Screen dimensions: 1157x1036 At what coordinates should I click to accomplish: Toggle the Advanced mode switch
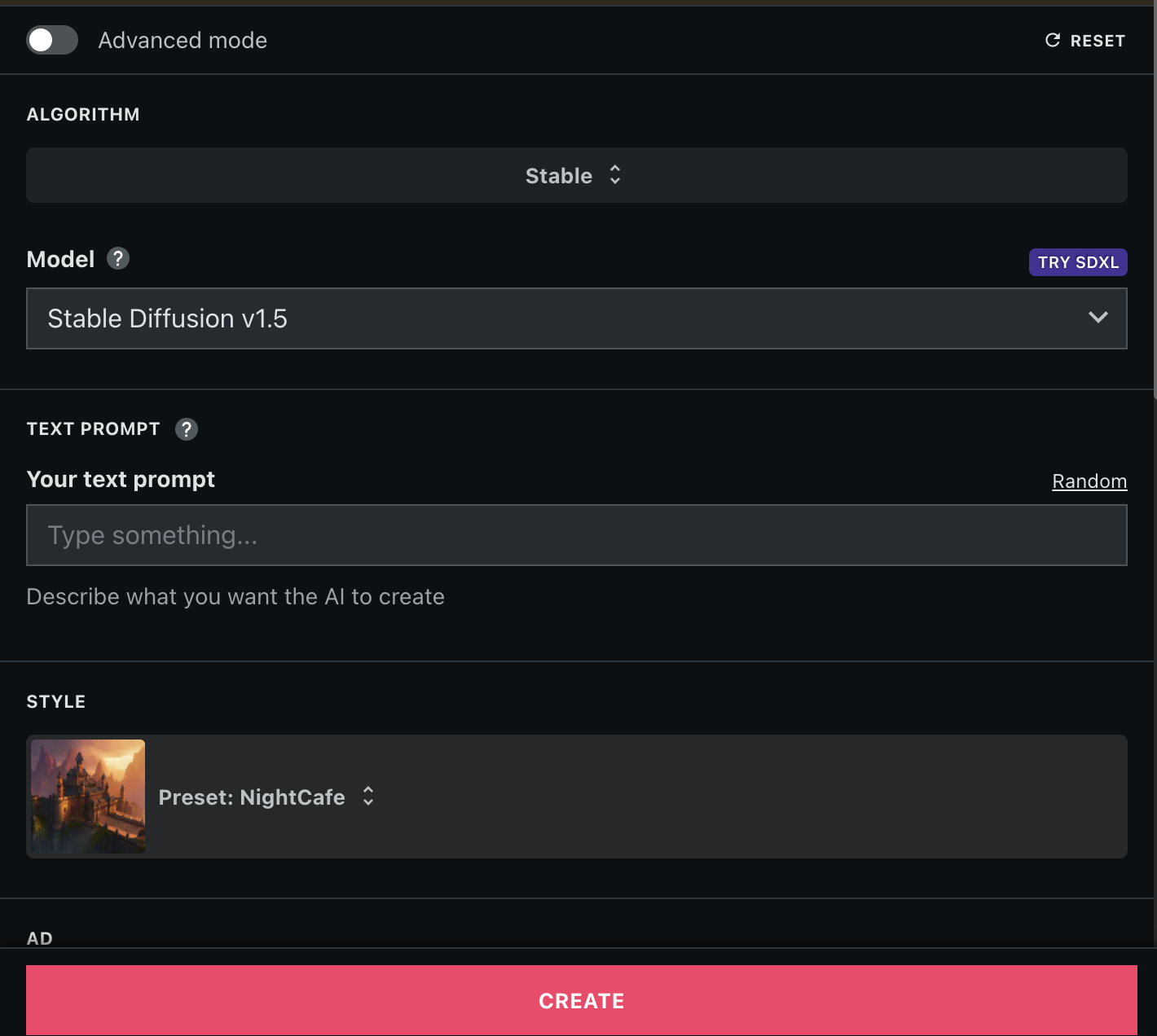point(52,40)
